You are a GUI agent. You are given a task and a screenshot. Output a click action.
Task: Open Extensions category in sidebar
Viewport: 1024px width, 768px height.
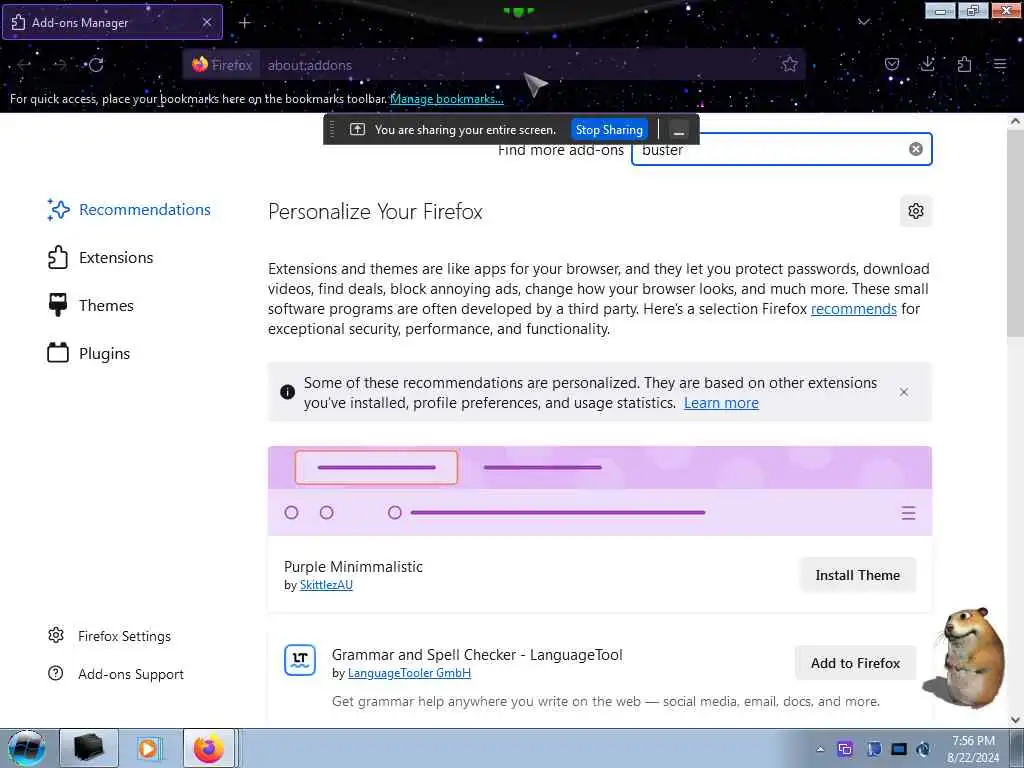point(101,257)
